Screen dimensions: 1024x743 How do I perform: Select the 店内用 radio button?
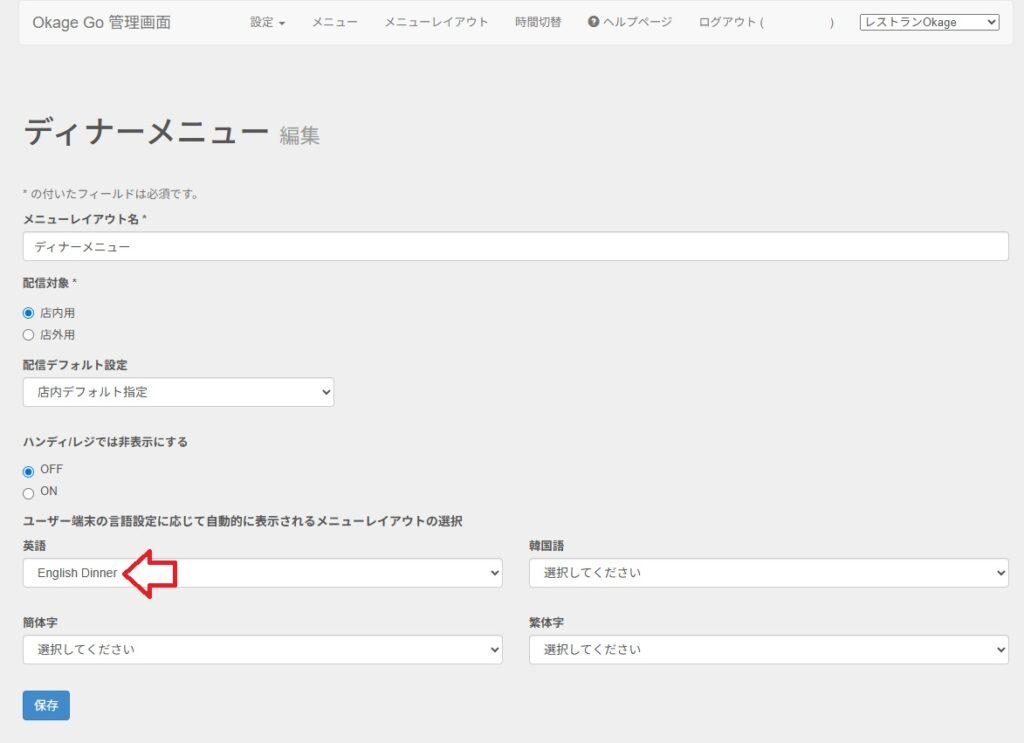[28, 313]
